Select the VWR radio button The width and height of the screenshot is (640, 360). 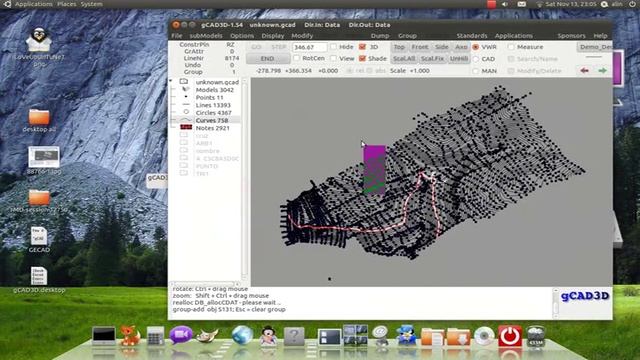click(476, 47)
